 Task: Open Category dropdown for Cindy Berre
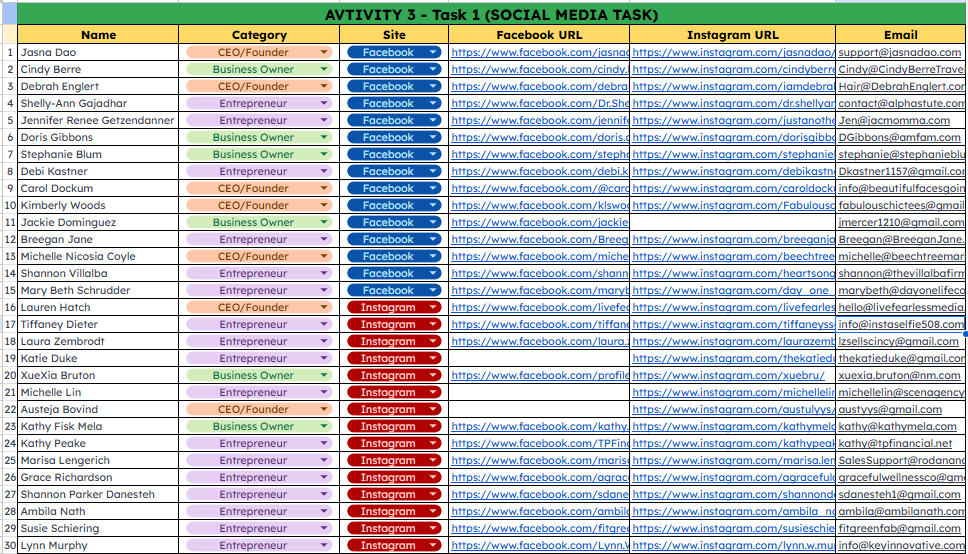pos(323,69)
